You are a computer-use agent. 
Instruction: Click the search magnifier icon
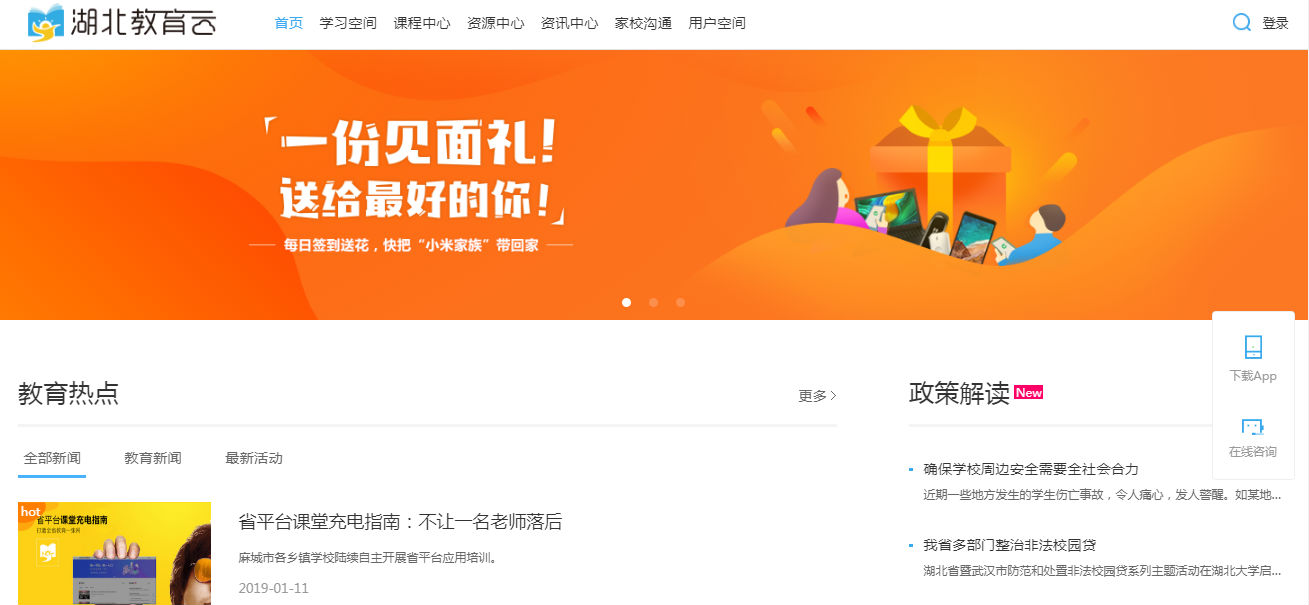point(1242,23)
